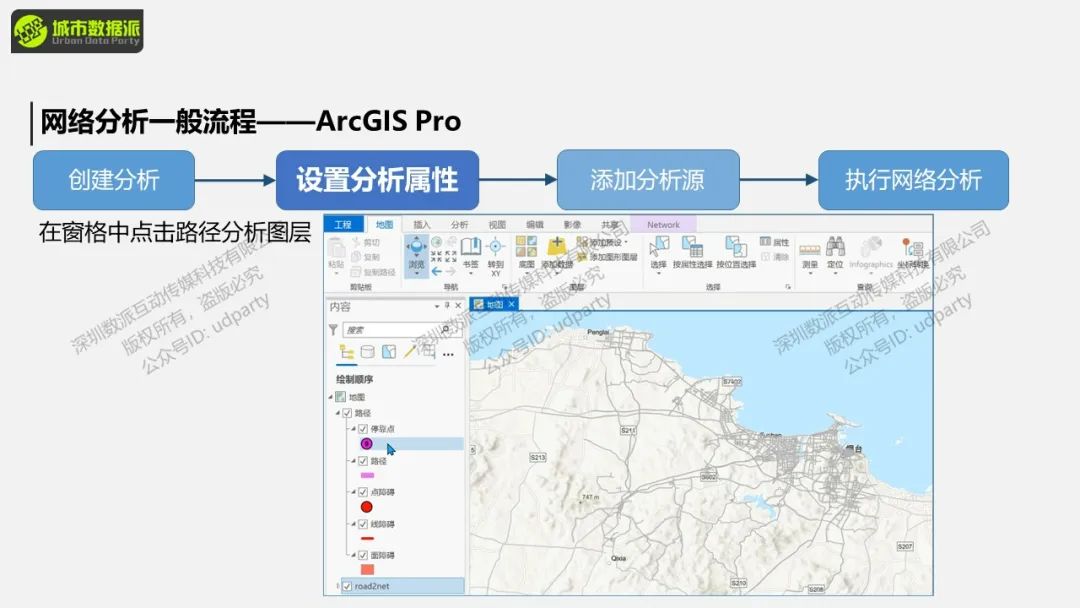The height and width of the screenshot is (608, 1080).
Task: Close the 地图 map view tab
Action: [512, 304]
